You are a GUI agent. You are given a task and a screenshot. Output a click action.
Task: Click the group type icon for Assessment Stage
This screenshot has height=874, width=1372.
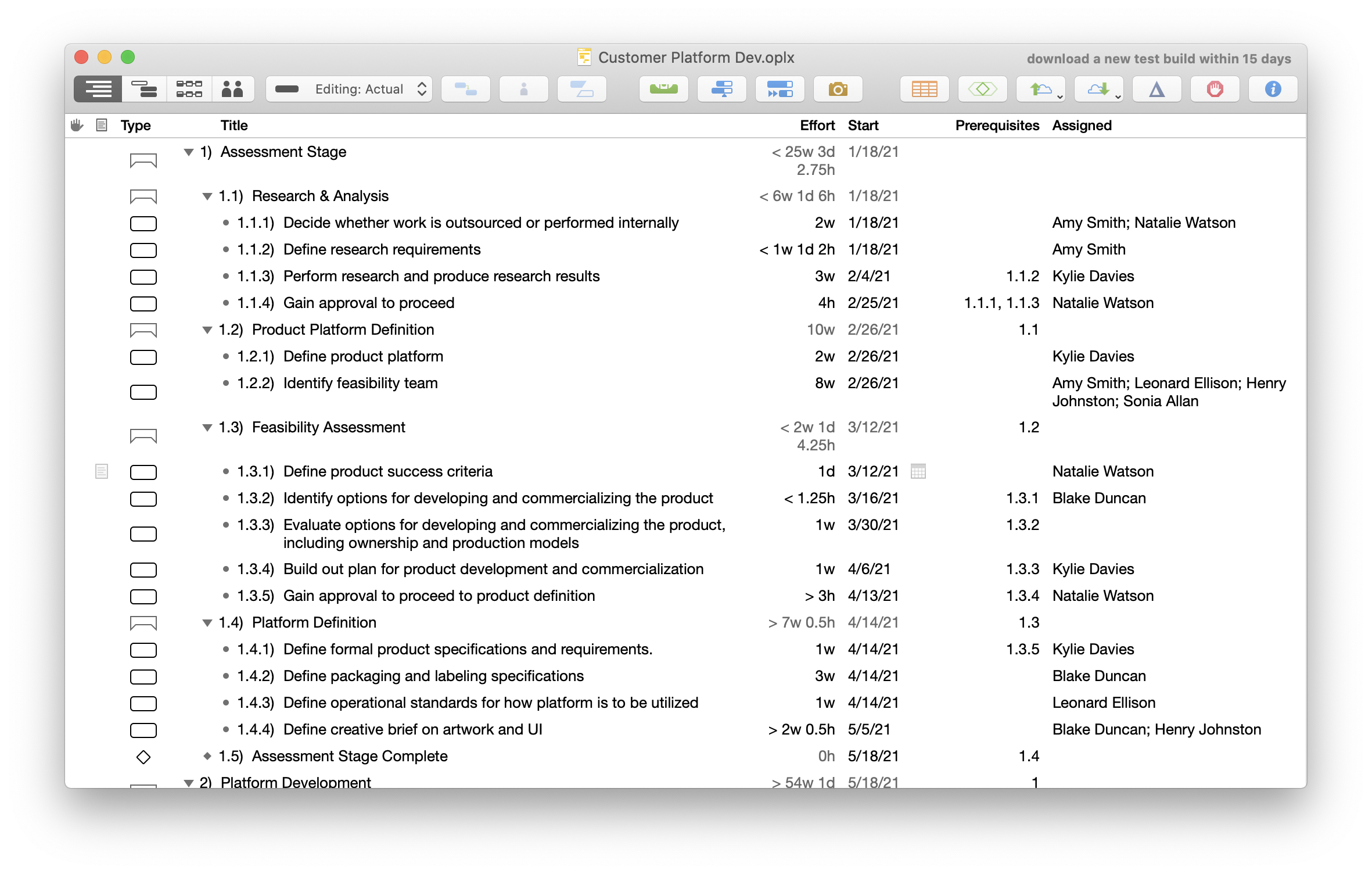[143, 161]
